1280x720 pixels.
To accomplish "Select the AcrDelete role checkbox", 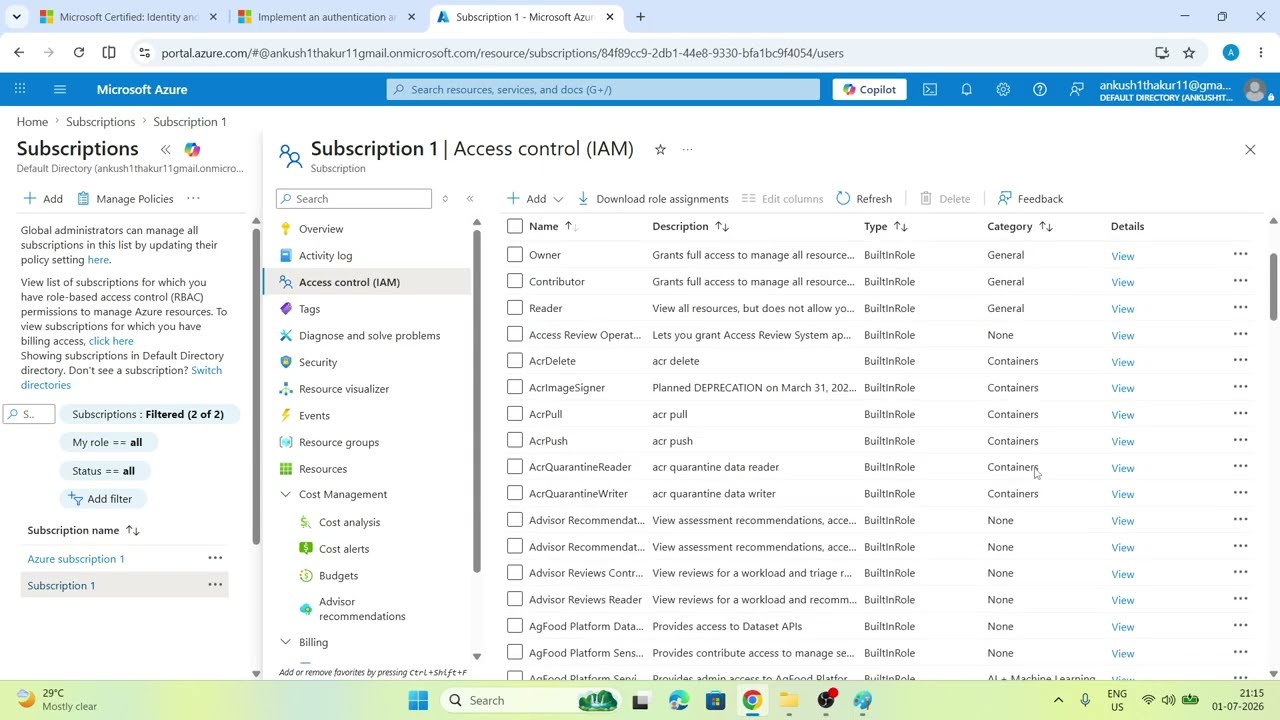I will [515, 360].
